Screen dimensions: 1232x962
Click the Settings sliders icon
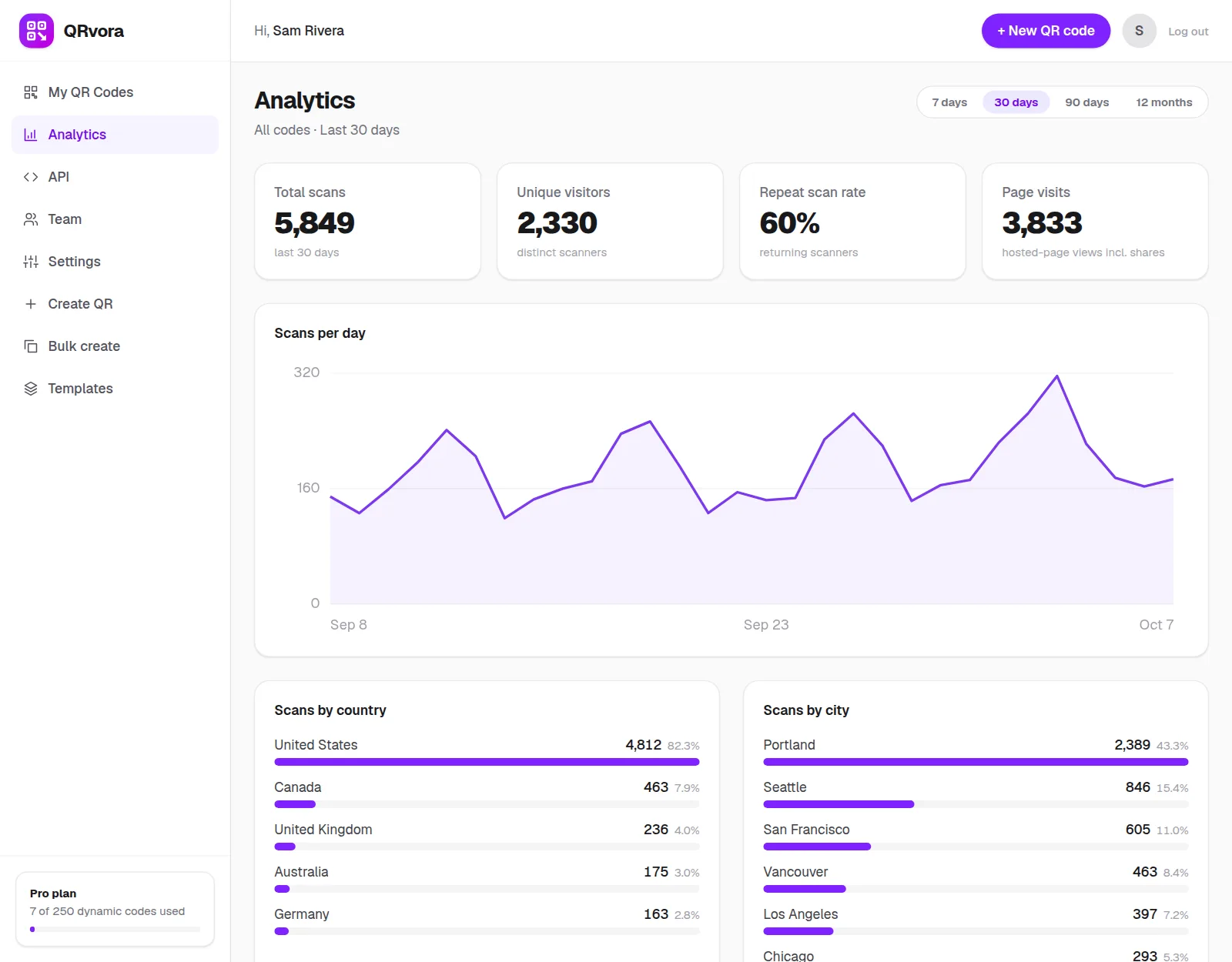pyautogui.click(x=31, y=262)
